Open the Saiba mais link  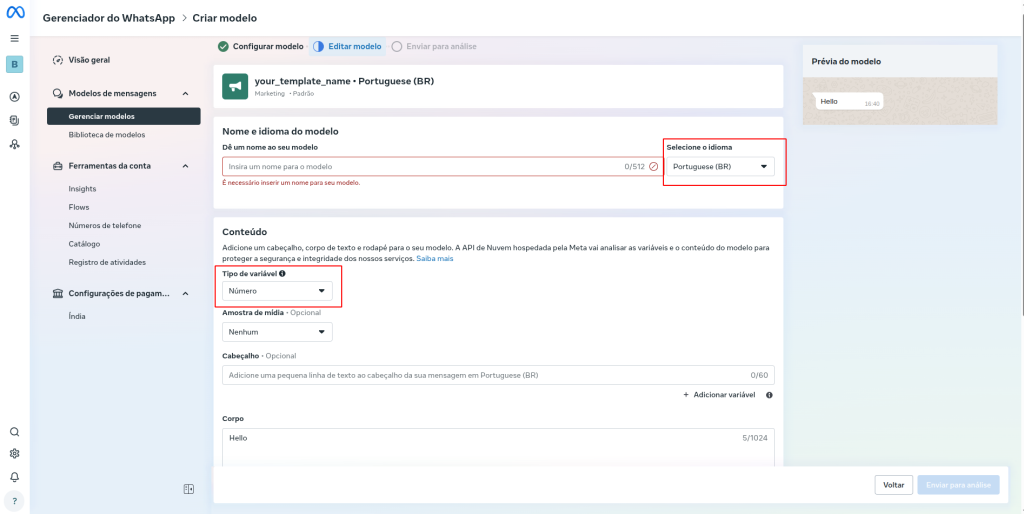pos(435,259)
